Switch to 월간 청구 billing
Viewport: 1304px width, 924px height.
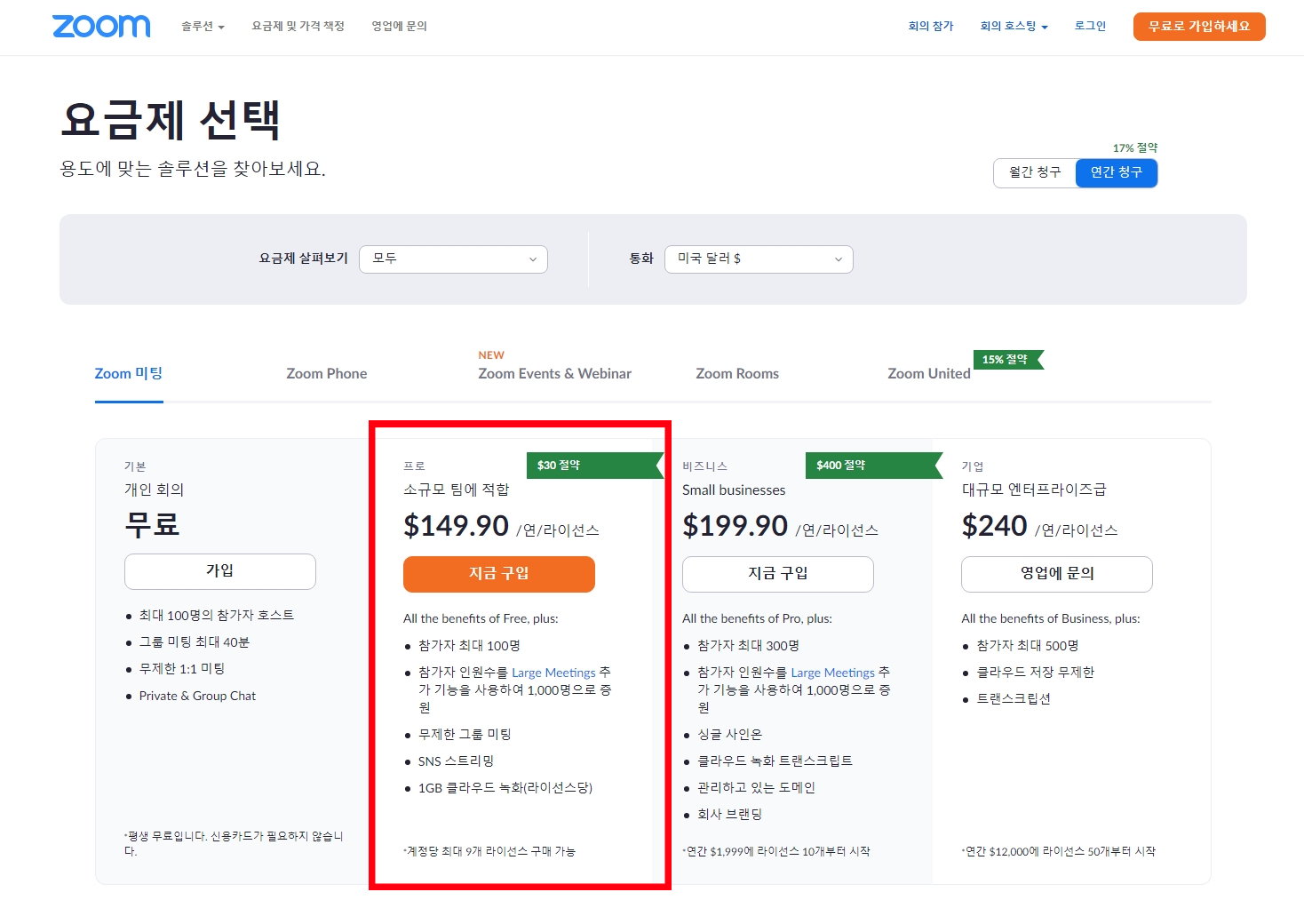click(1035, 172)
